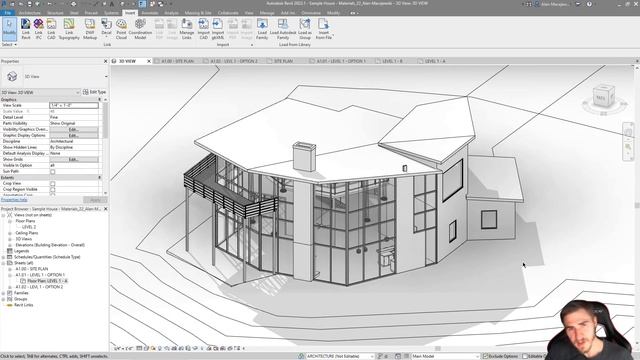Click the Import gbXML tool
This screenshot has width=640, height=360.
click(x=218, y=29)
